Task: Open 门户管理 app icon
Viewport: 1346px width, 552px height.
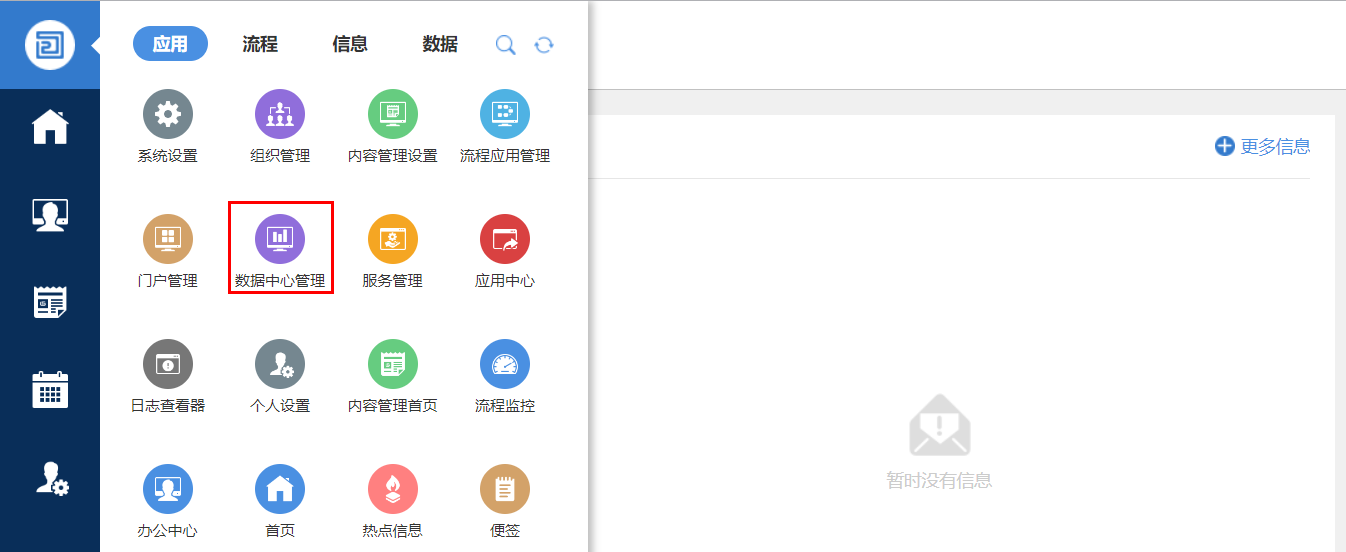Action: [168, 240]
